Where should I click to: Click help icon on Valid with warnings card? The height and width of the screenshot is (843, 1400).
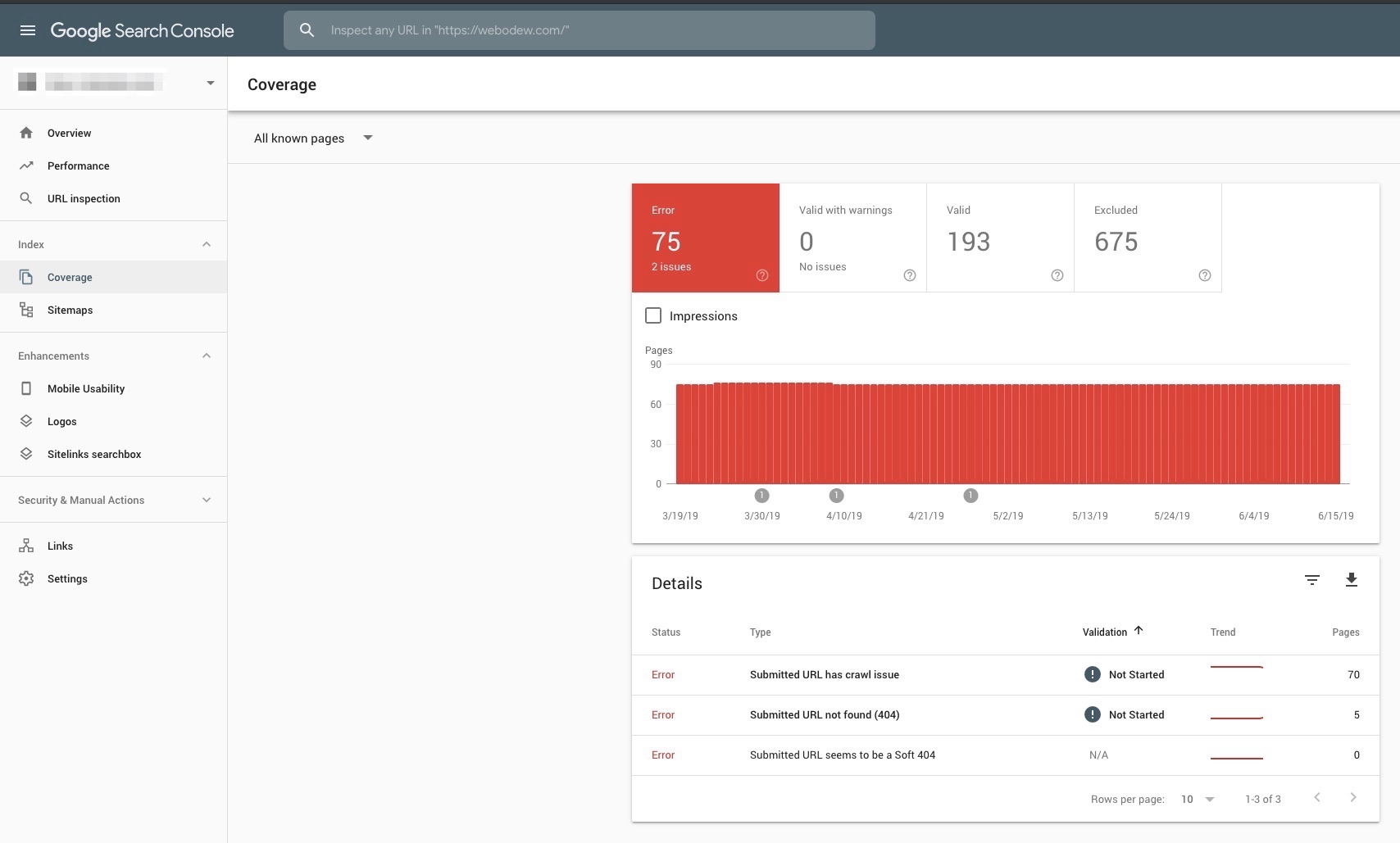click(910, 275)
